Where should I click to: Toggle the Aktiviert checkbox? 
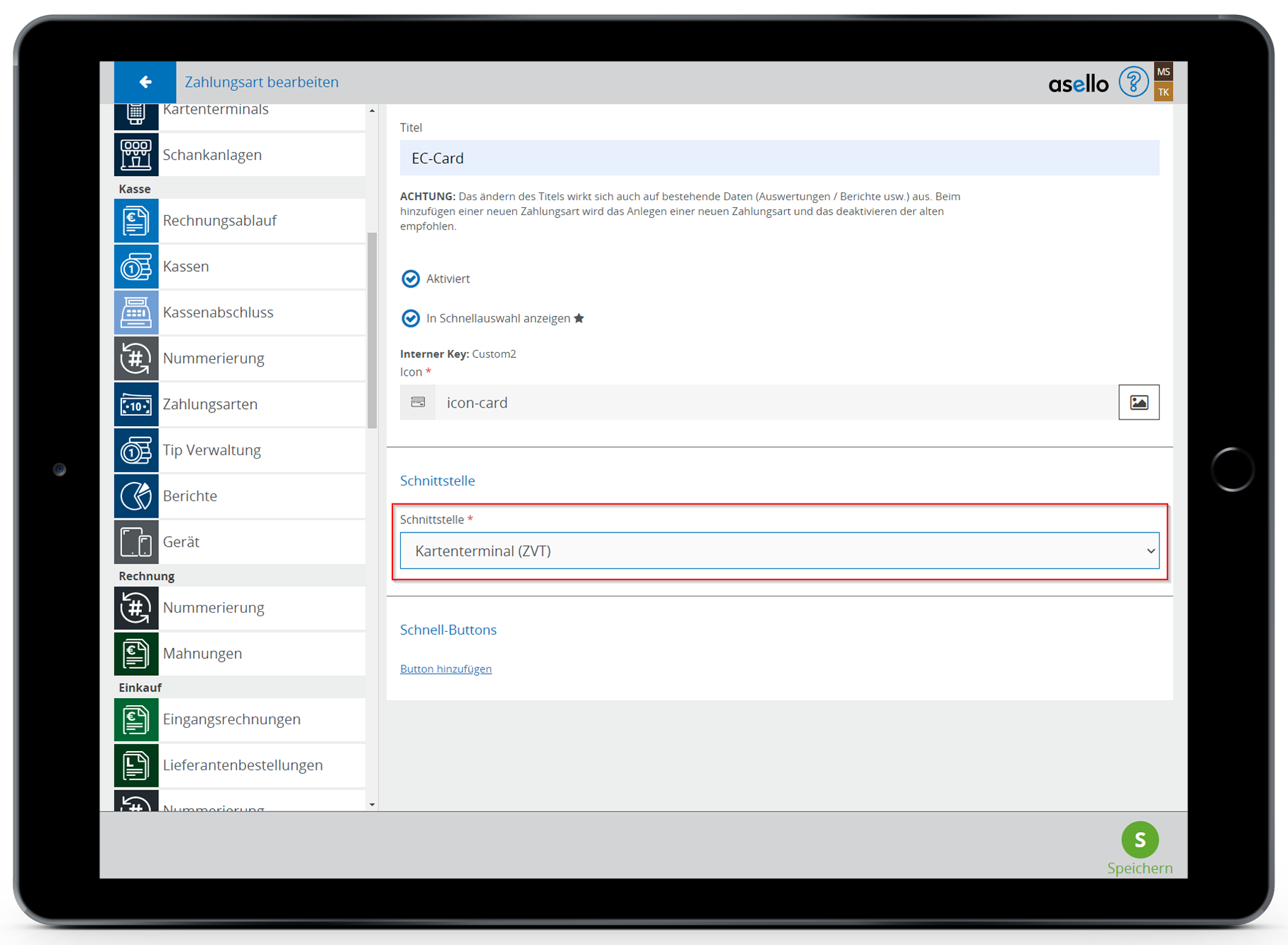pyautogui.click(x=411, y=279)
